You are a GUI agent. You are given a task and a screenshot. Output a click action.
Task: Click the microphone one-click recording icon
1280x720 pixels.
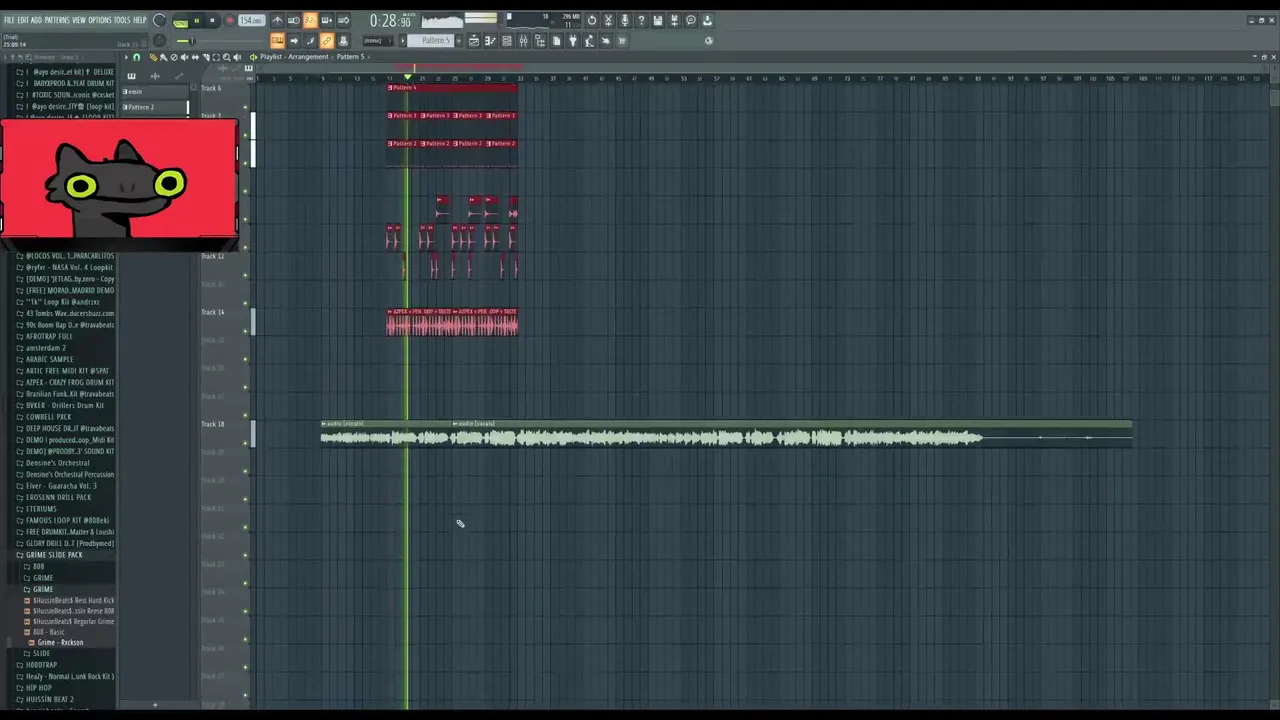click(x=624, y=20)
